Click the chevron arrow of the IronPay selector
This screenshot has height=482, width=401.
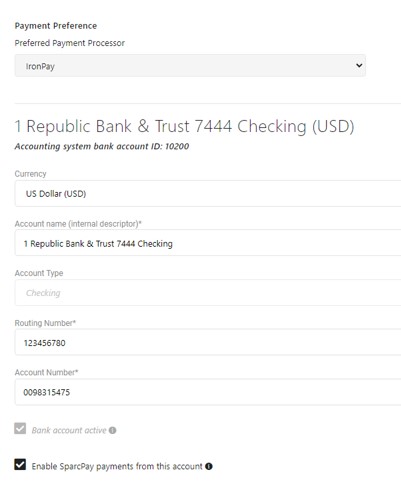359,65
